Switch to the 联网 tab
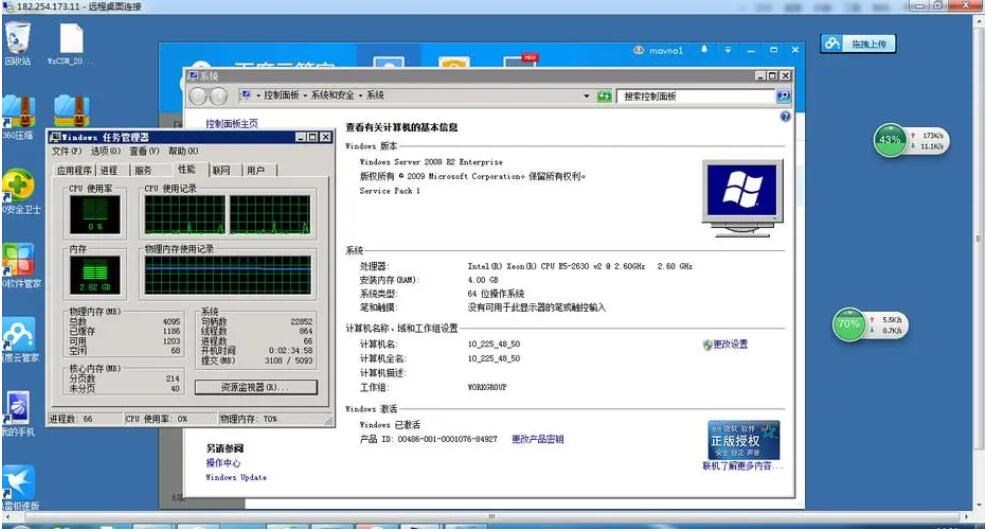The width and height of the screenshot is (991, 531). pyautogui.click(x=221, y=171)
